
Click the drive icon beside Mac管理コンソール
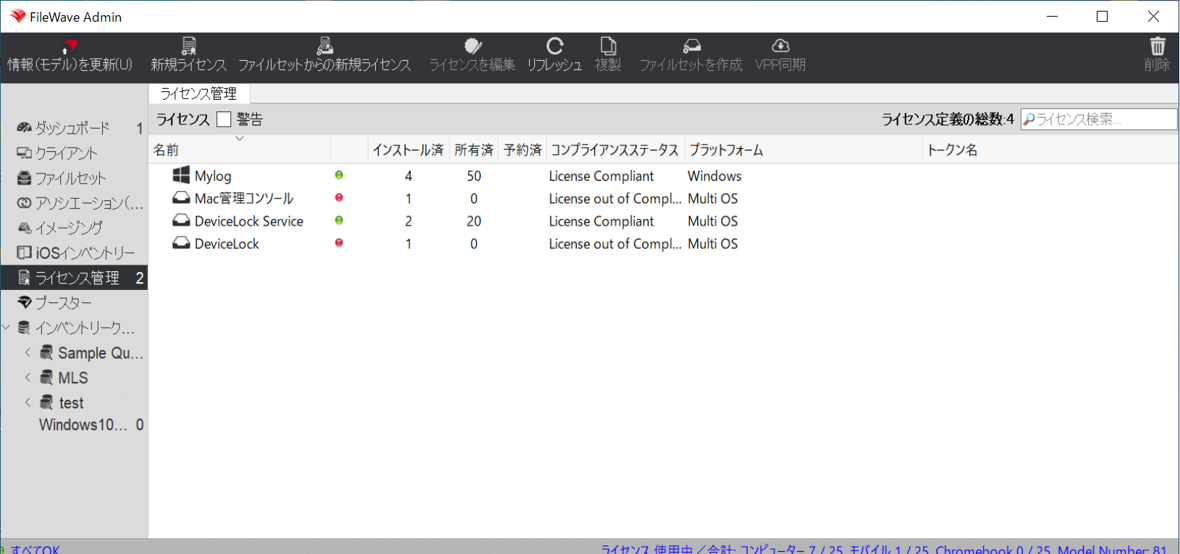pos(181,199)
